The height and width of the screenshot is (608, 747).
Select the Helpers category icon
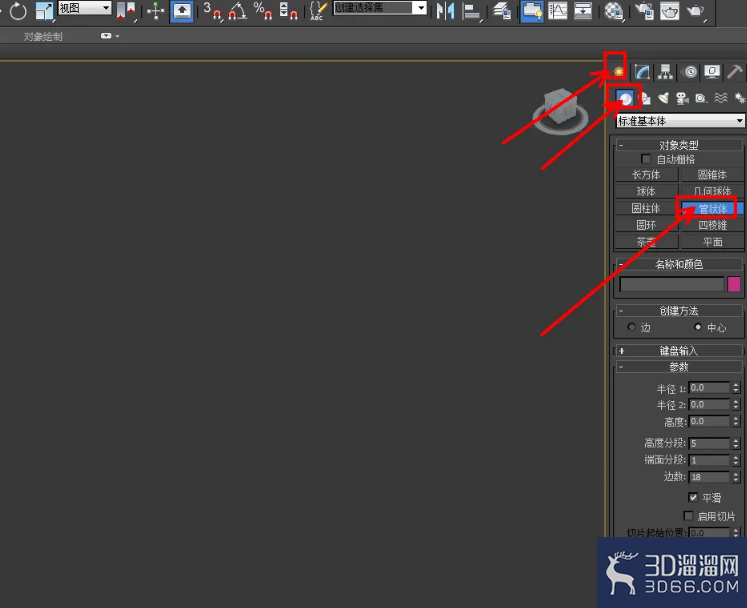point(701,98)
